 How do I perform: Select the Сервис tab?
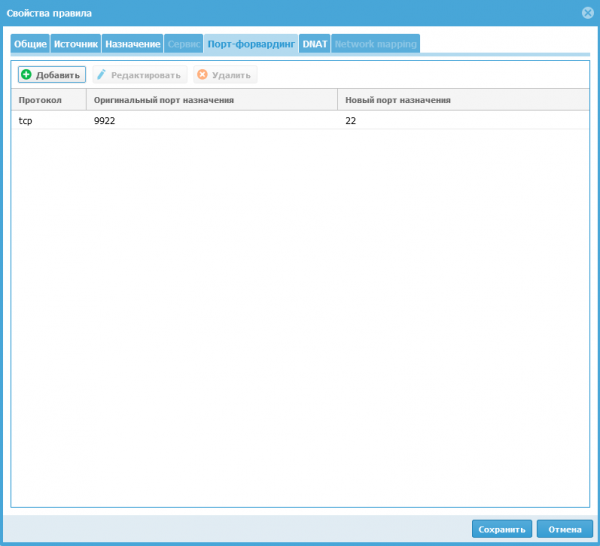[183, 44]
